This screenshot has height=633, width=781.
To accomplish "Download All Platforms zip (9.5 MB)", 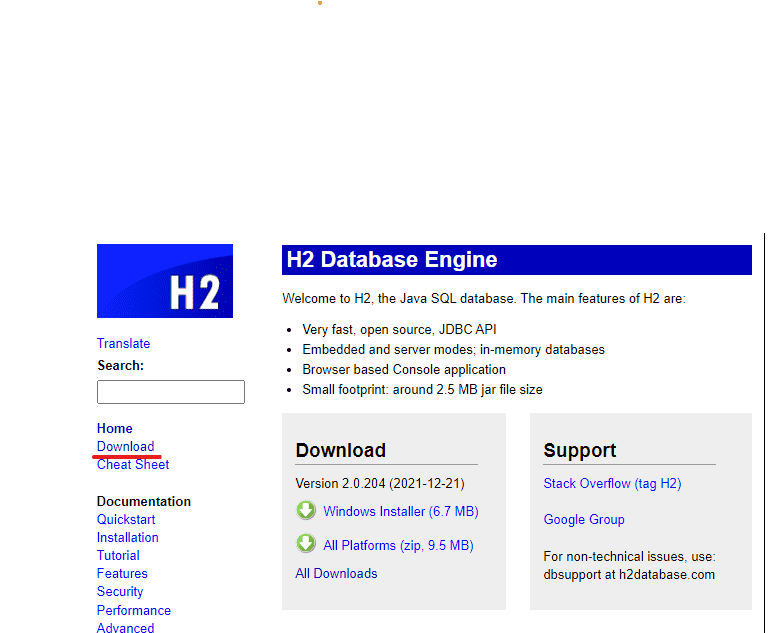I will coord(398,545).
